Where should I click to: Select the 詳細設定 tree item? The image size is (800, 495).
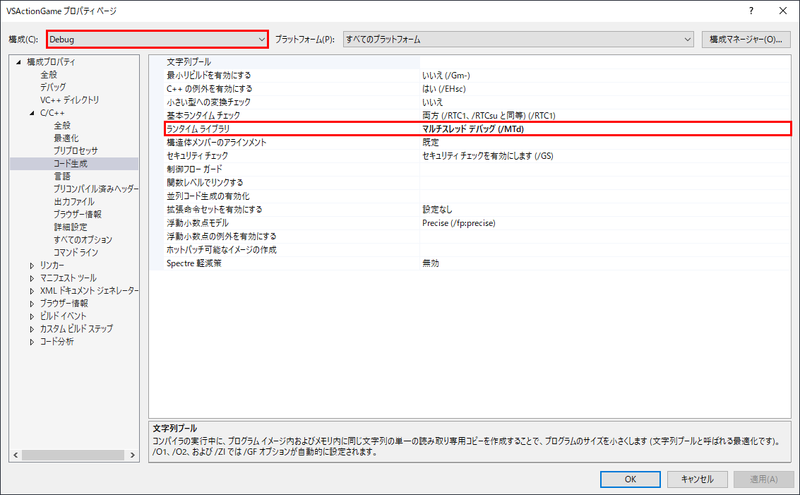point(70,227)
